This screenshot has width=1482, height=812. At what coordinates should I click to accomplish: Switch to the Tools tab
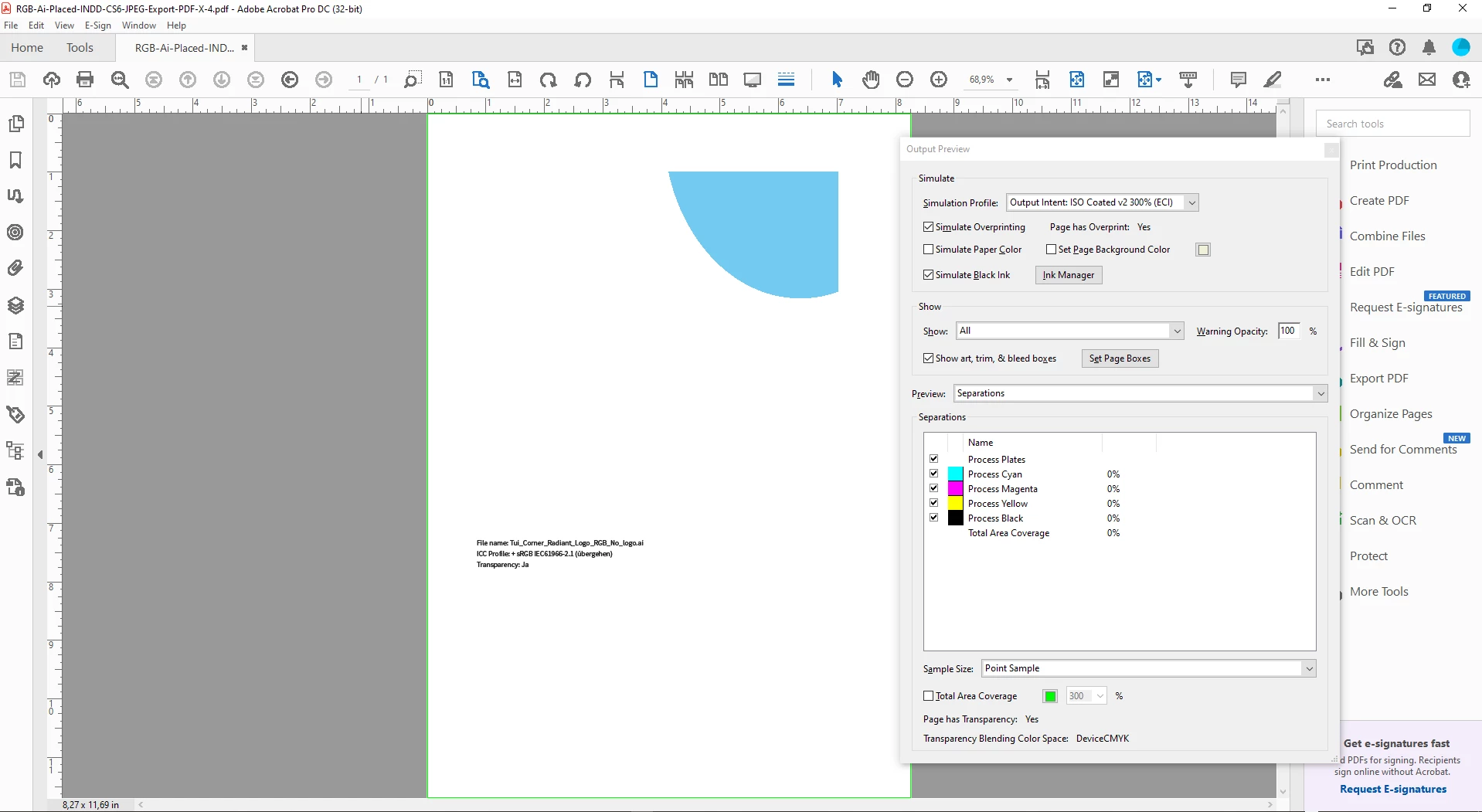80,48
